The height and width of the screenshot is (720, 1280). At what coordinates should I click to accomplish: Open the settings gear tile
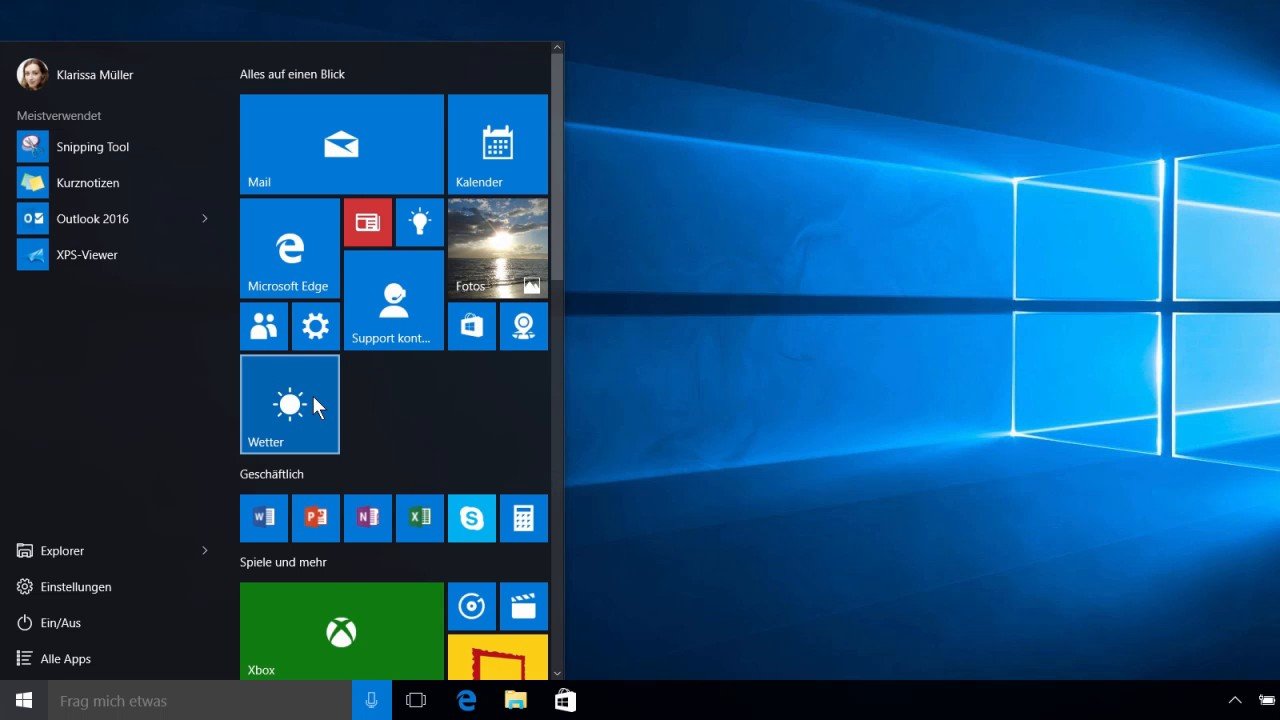click(315, 326)
